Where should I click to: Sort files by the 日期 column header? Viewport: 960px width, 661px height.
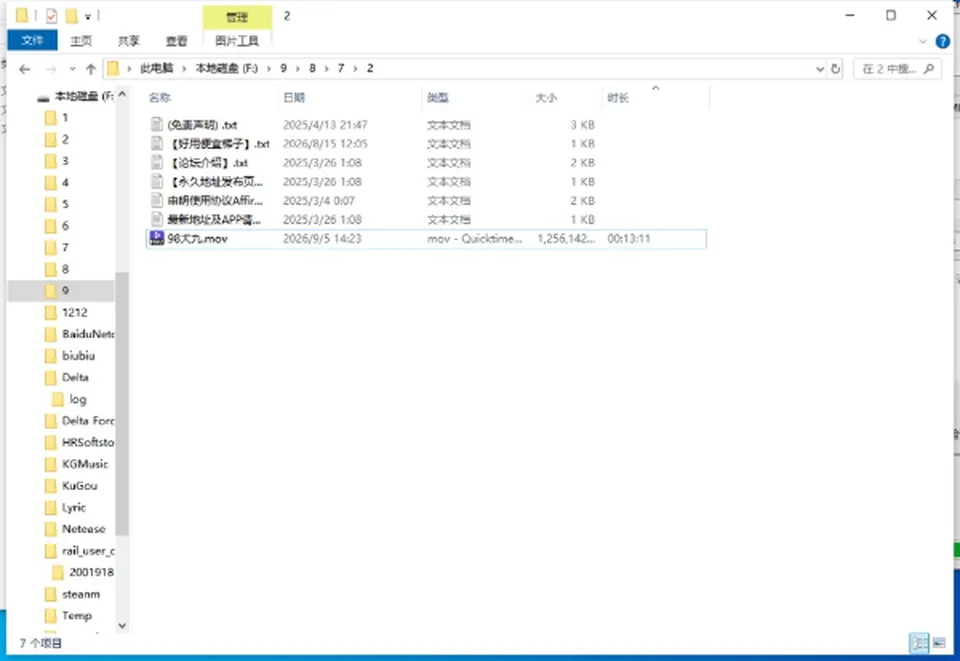294,97
